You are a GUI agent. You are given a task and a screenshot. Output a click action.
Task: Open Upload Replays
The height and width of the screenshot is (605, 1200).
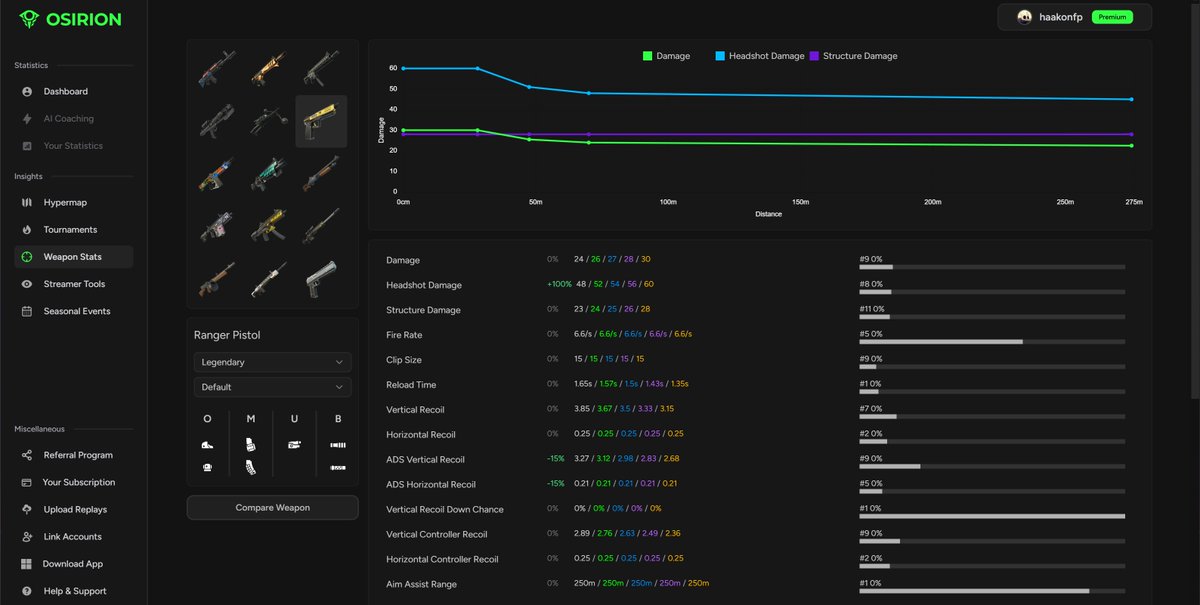point(73,509)
